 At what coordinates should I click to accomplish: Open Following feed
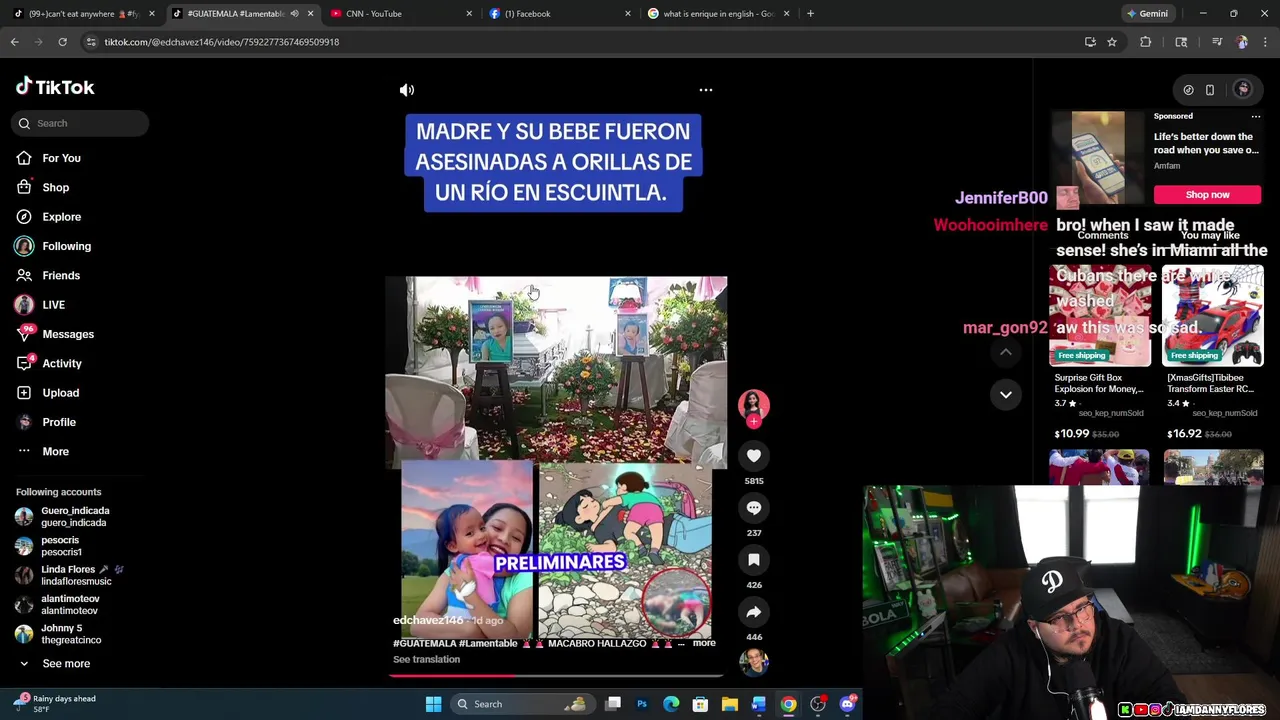66,246
